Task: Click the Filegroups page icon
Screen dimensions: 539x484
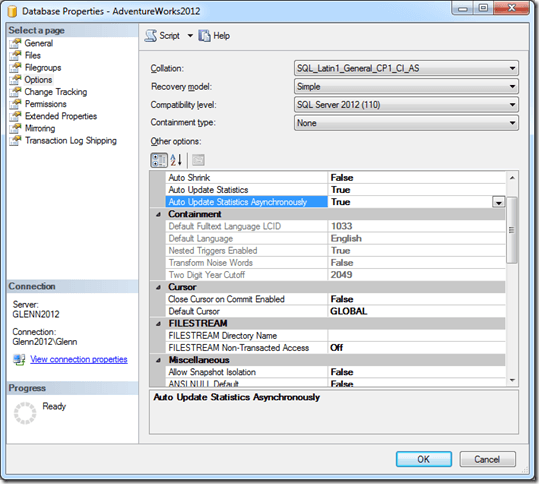Action: coord(15,67)
